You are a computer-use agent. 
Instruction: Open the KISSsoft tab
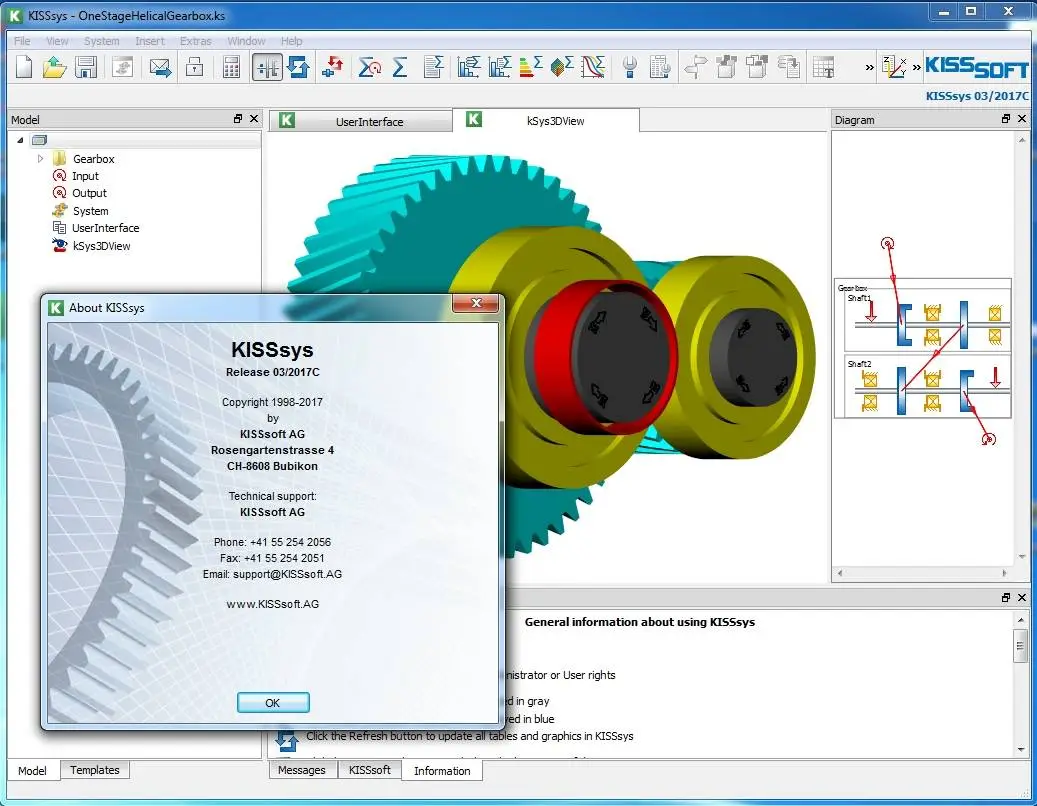(370, 770)
